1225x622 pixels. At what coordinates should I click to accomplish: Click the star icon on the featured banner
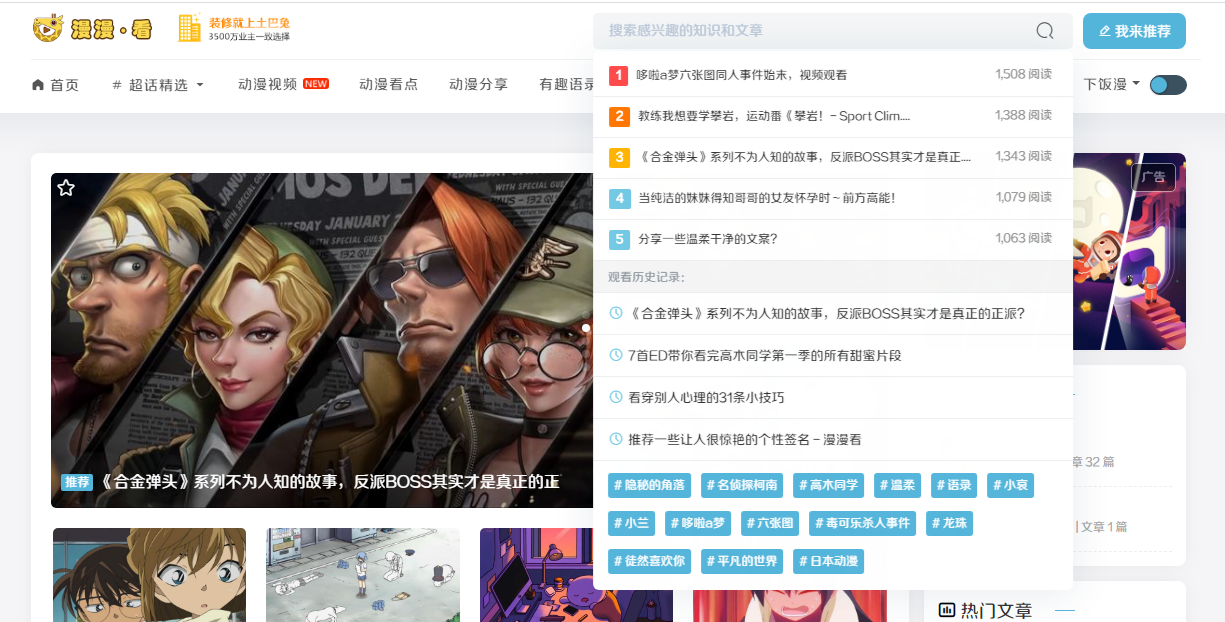tap(67, 187)
